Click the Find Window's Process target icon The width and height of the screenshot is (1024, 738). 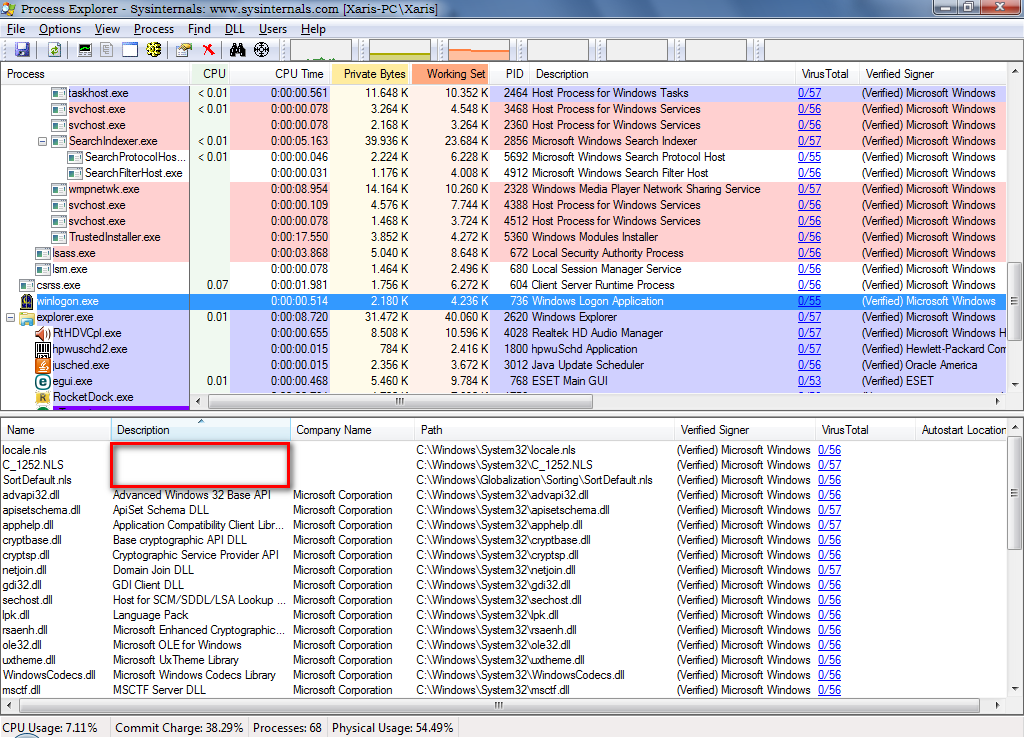click(x=262, y=50)
